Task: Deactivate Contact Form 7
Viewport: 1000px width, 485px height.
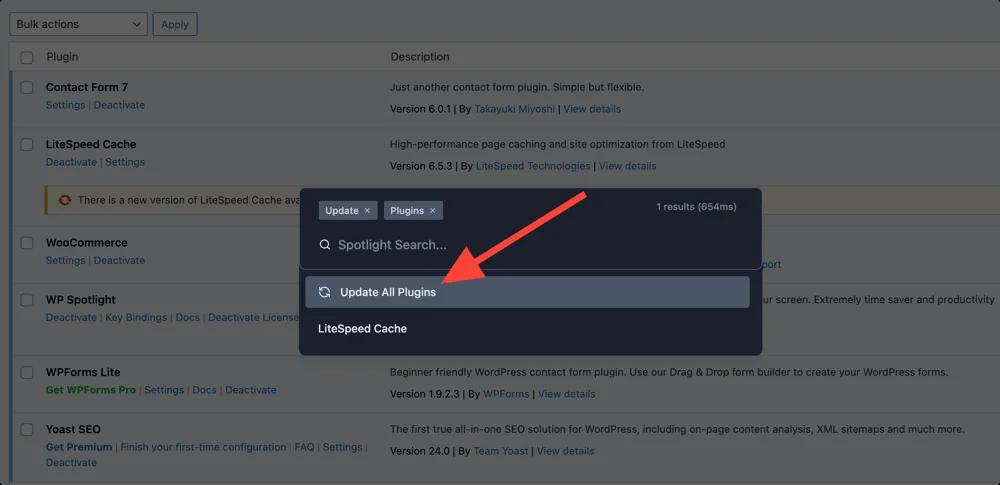Action: pyautogui.click(x=119, y=105)
